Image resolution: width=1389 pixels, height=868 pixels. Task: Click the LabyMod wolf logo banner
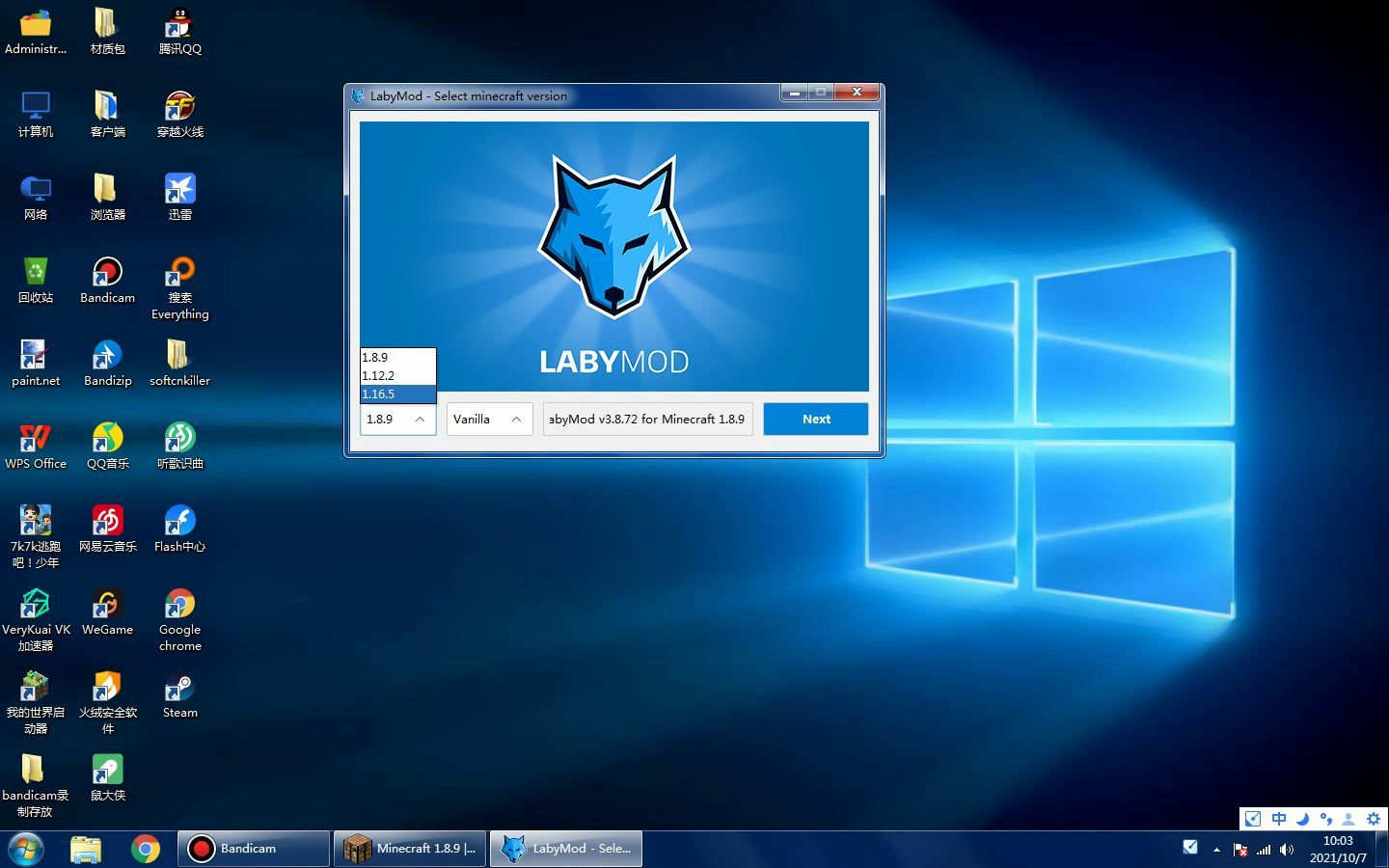(614, 257)
